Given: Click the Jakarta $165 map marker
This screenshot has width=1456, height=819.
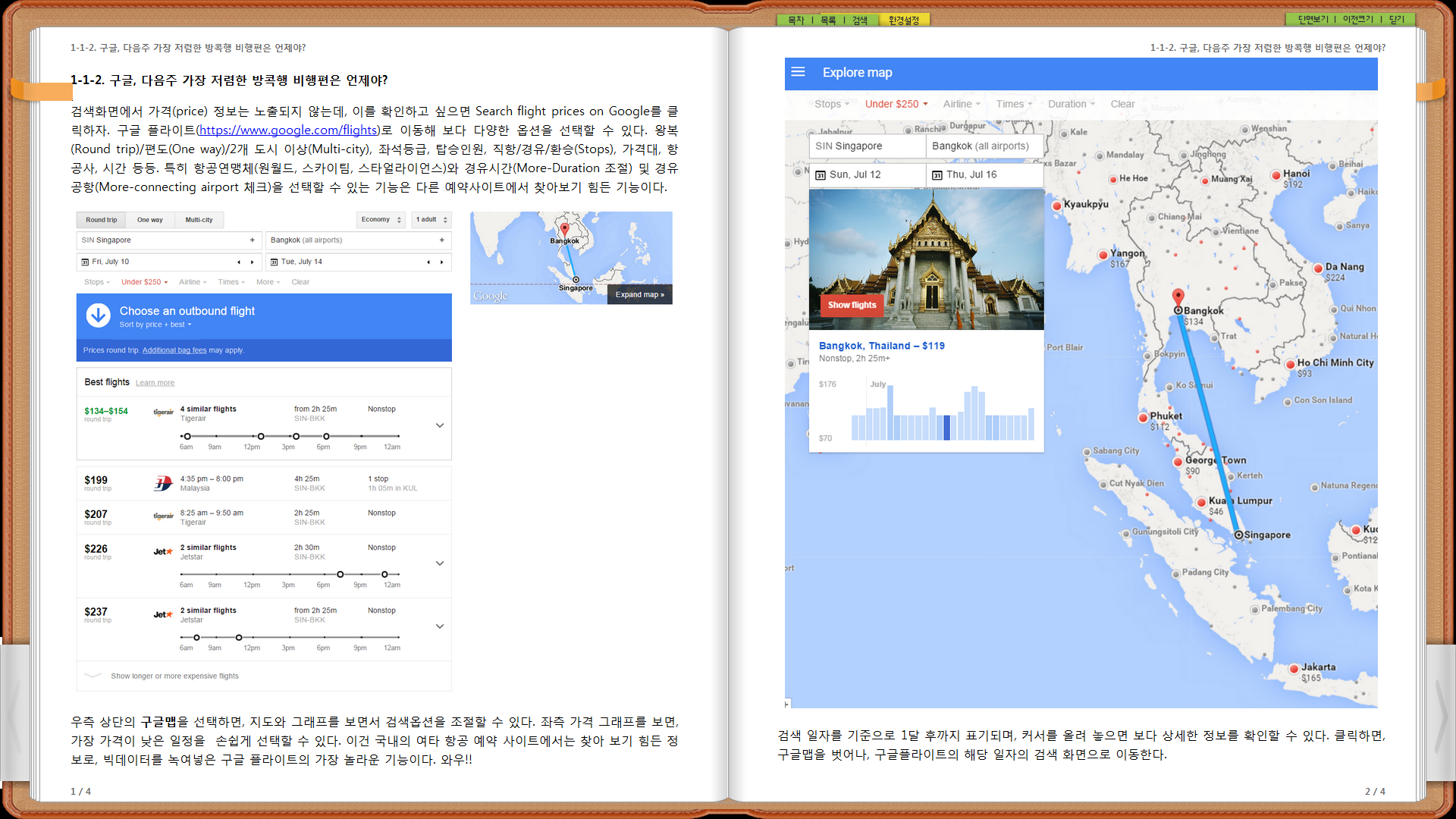Looking at the screenshot, I should pyautogui.click(x=1294, y=669).
